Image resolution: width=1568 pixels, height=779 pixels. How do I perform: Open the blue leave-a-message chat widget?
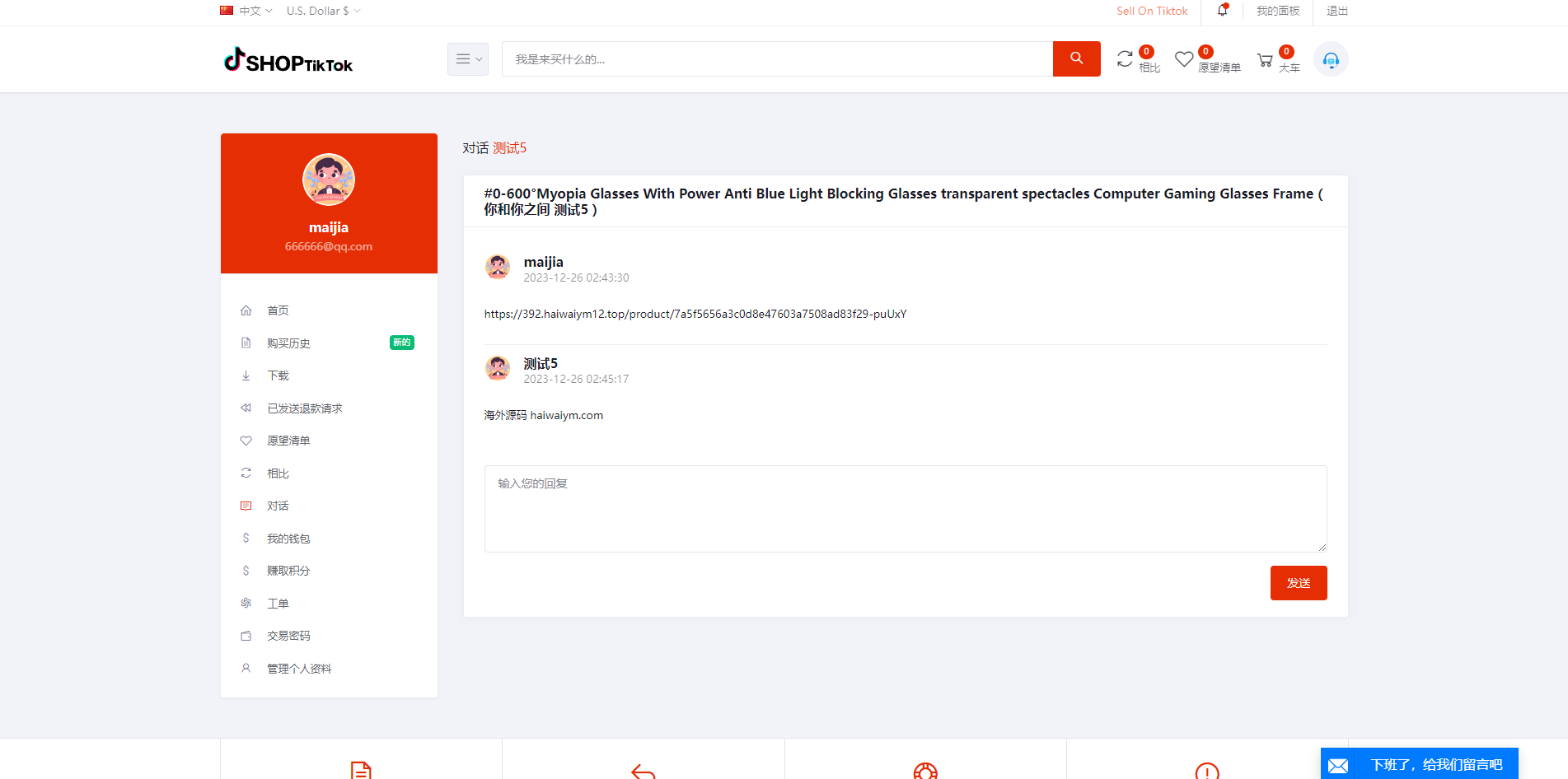tap(1419, 764)
